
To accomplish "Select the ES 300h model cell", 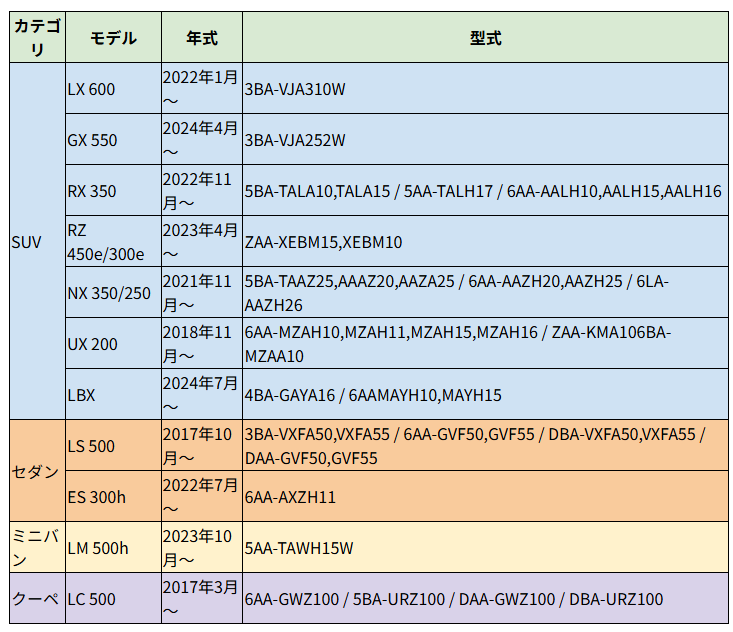I will click(x=114, y=496).
